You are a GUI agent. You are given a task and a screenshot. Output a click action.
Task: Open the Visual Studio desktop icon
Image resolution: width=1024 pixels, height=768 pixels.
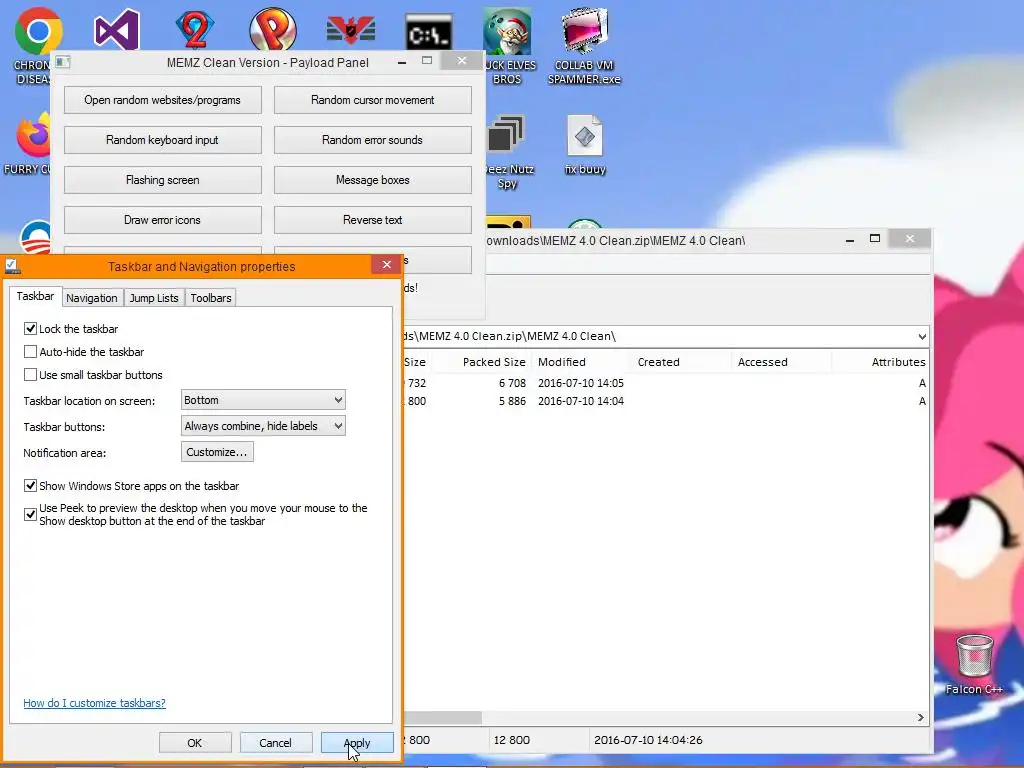(116, 29)
